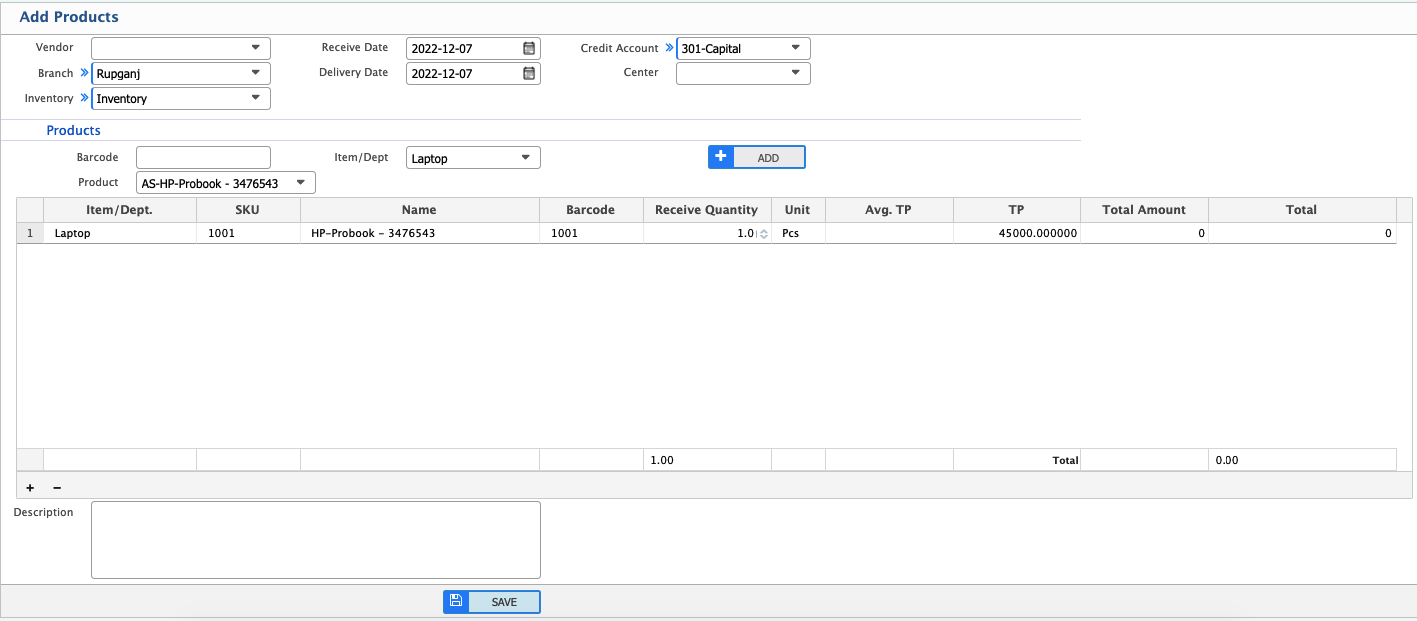Click the chevron icon beside Credit Account
Screen dimensions: 1417x621
pos(667,47)
